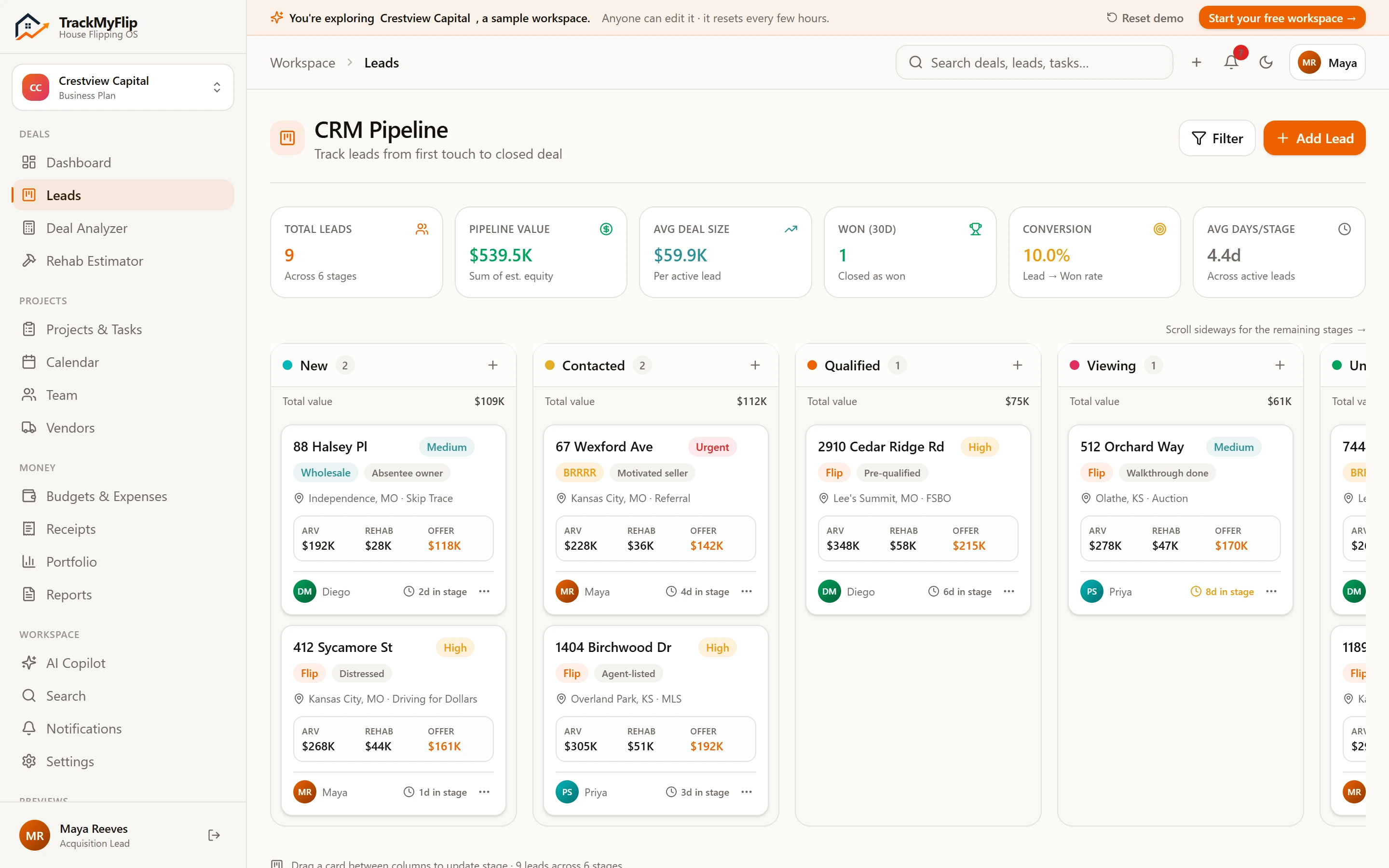
Task: Add a lead to the New column
Action: coord(492,365)
